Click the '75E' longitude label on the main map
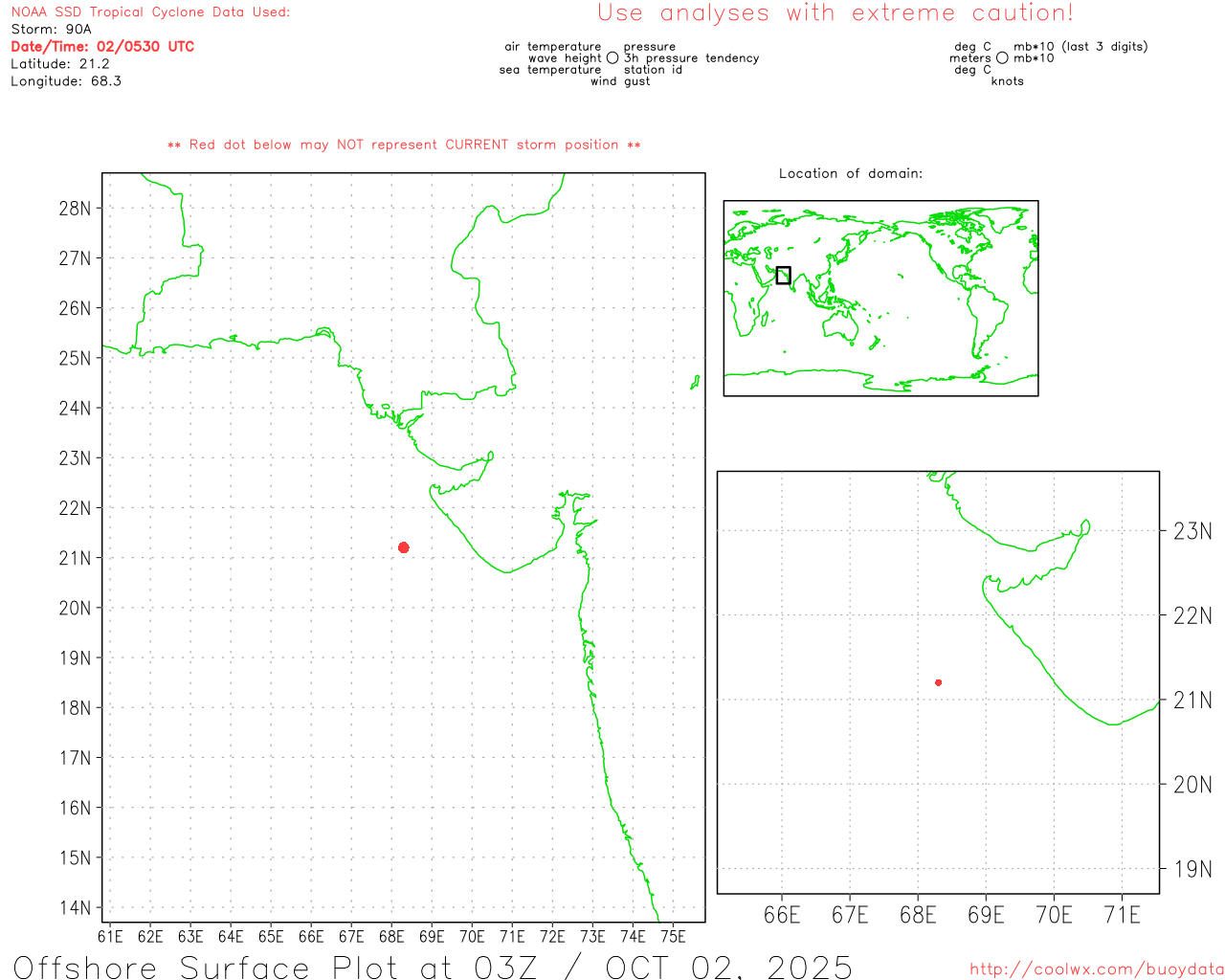The height and width of the screenshot is (980, 1225). (x=673, y=937)
